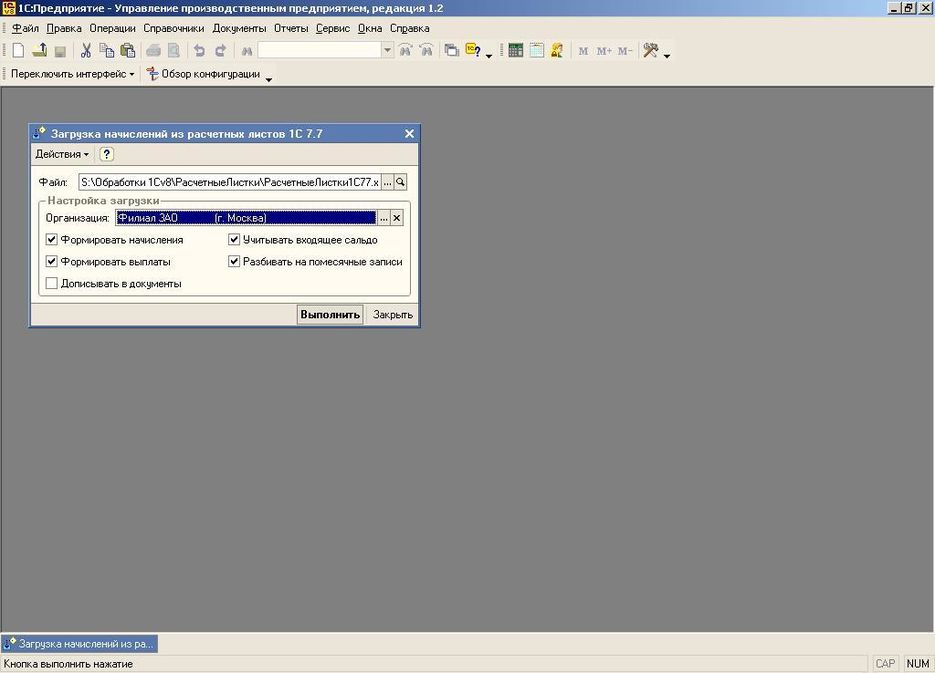The height and width of the screenshot is (673, 935).
Task: Open the Правка menu
Action: [x=64, y=29]
